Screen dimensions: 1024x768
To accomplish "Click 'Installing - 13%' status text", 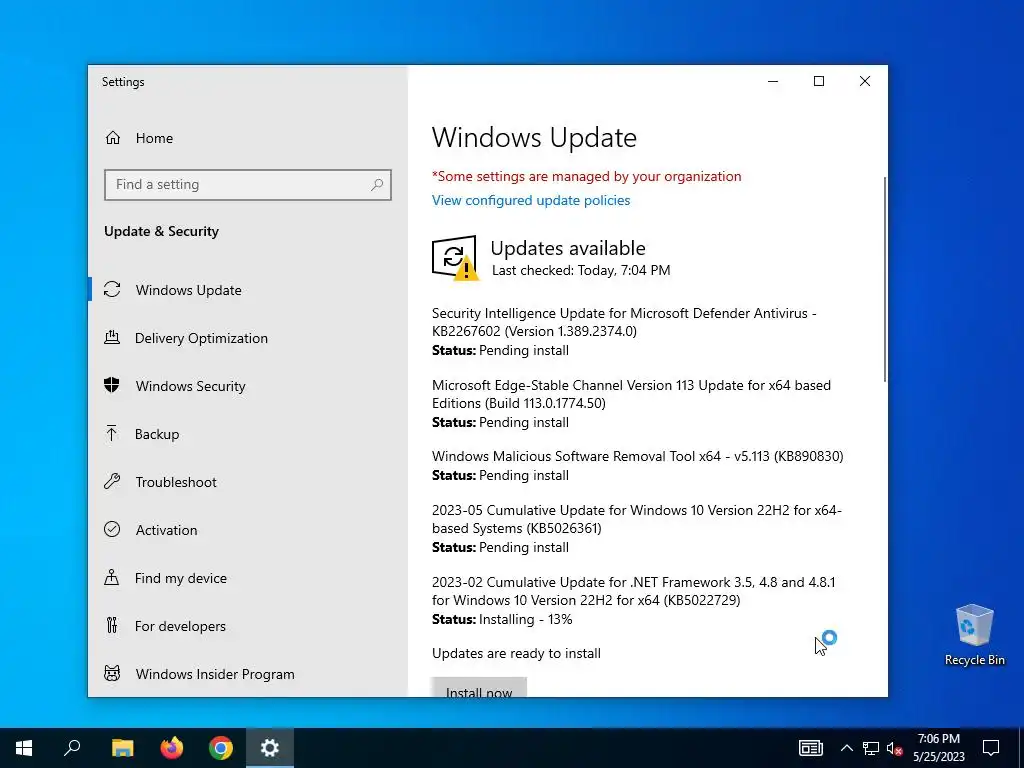I will (x=526, y=620).
